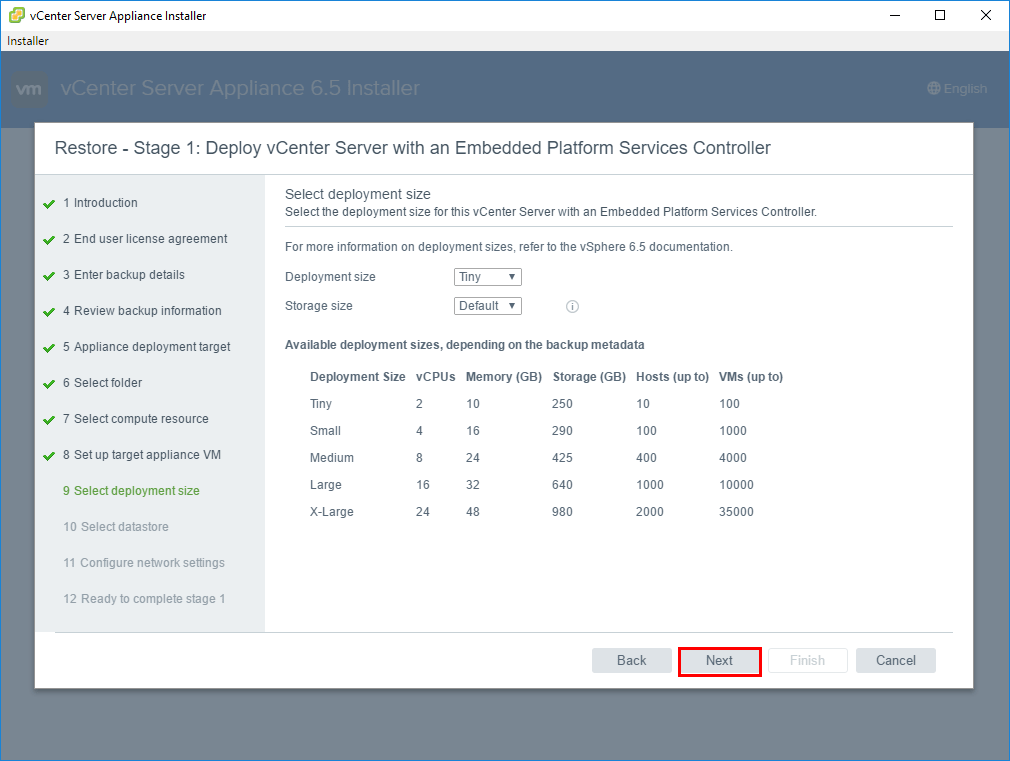1010x761 pixels.
Task: Click the green checkmark beside End user license agreement
Action: click(49, 240)
